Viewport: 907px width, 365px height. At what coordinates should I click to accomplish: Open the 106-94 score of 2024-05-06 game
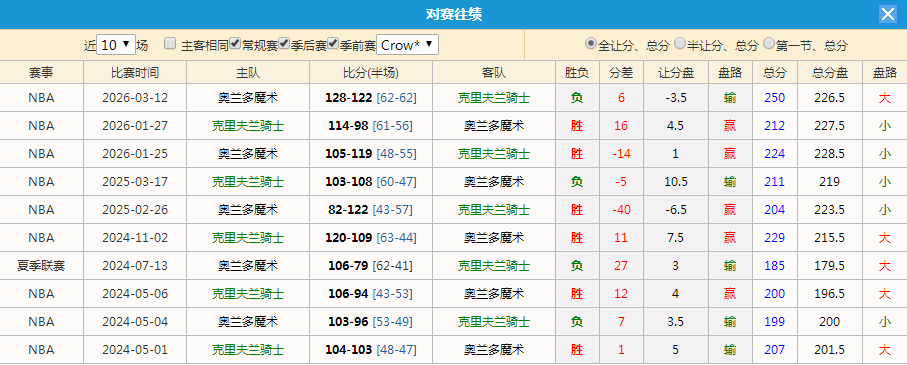(x=348, y=294)
